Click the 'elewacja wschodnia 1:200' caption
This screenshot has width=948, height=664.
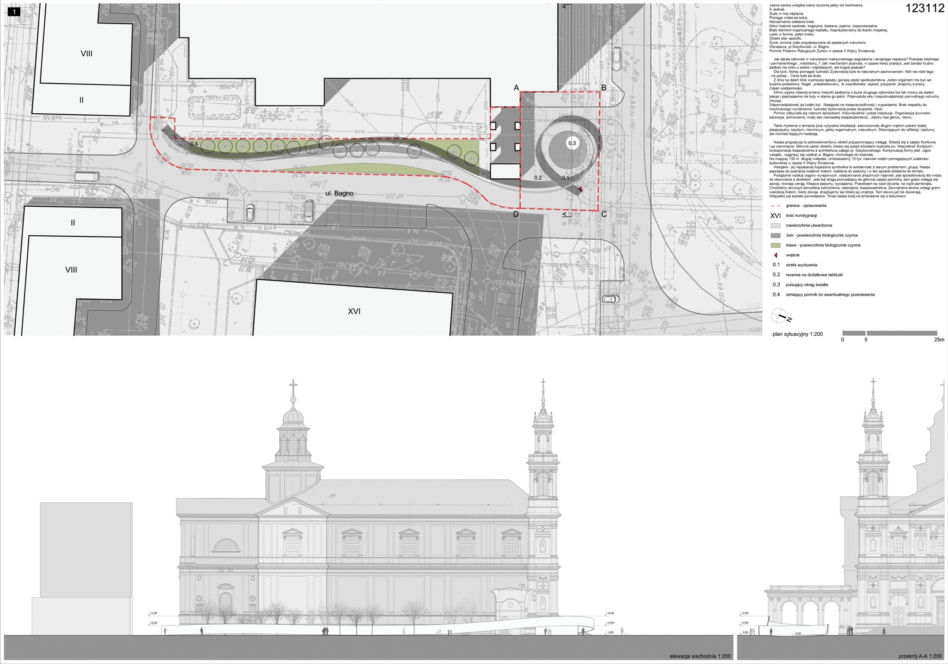(x=700, y=656)
